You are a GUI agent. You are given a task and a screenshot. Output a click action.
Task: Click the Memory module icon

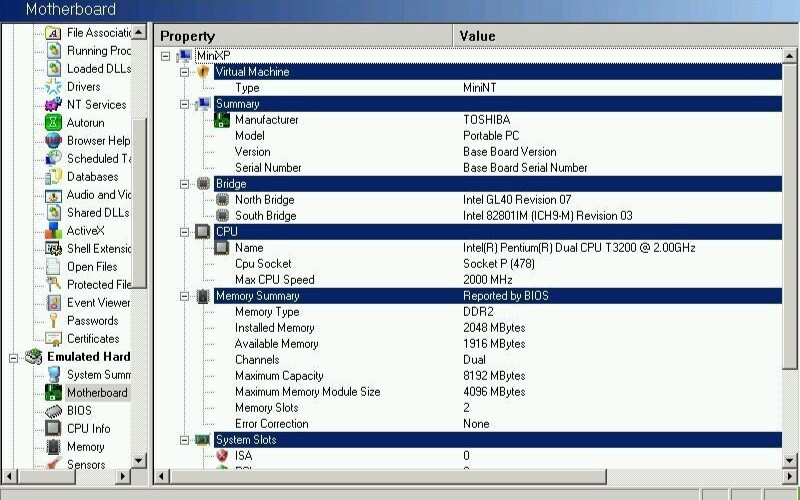point(53,447)
